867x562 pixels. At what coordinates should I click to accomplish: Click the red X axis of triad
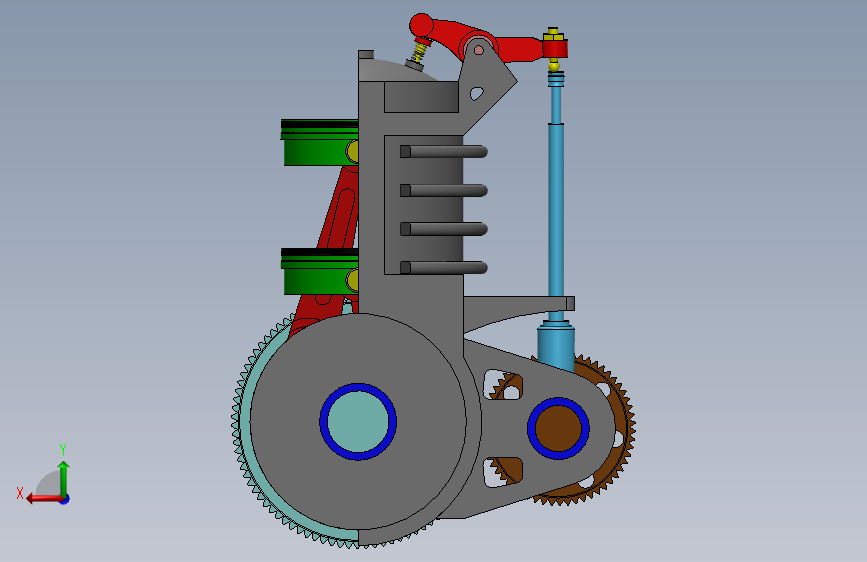[44, 498]
